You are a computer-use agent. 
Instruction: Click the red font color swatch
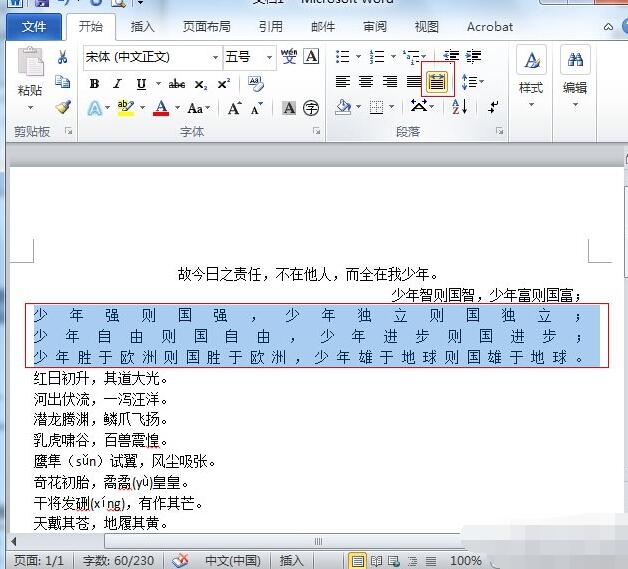[160, 108]
